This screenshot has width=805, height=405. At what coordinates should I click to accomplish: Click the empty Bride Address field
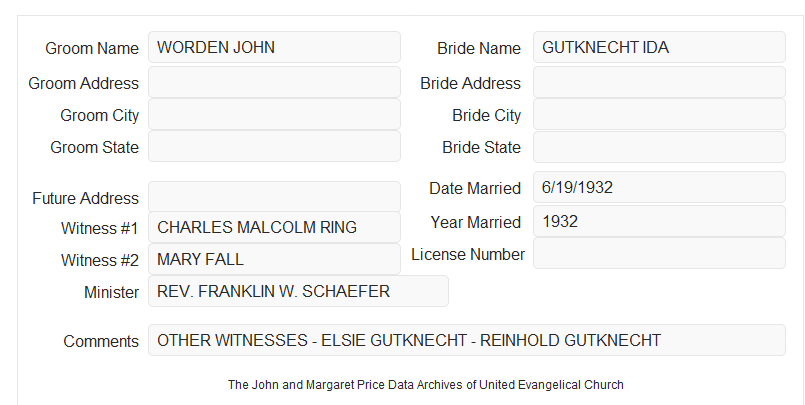pos(659,82)
